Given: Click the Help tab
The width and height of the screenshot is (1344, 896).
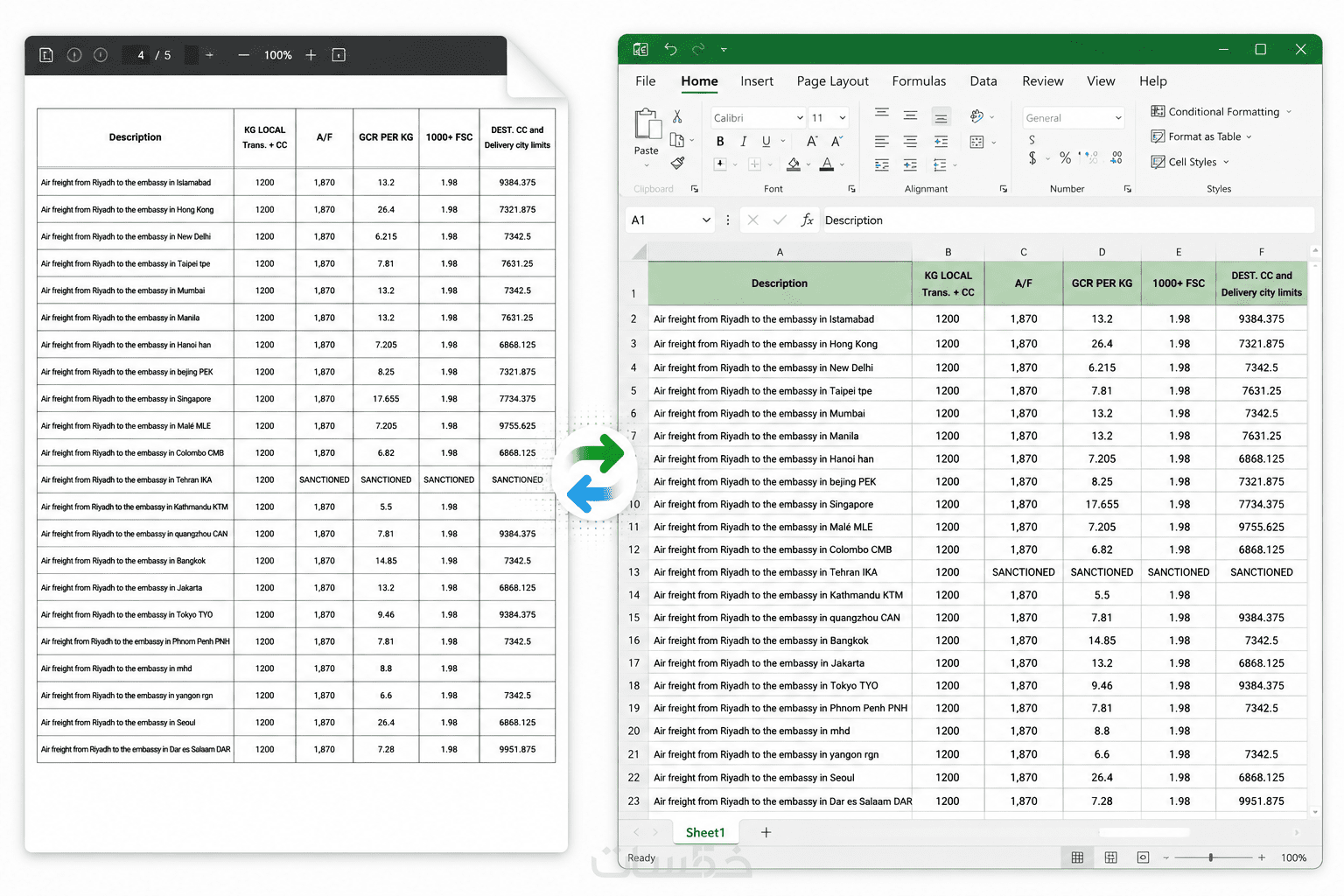Looking at the screenshot, I should tap(1153, 81).
